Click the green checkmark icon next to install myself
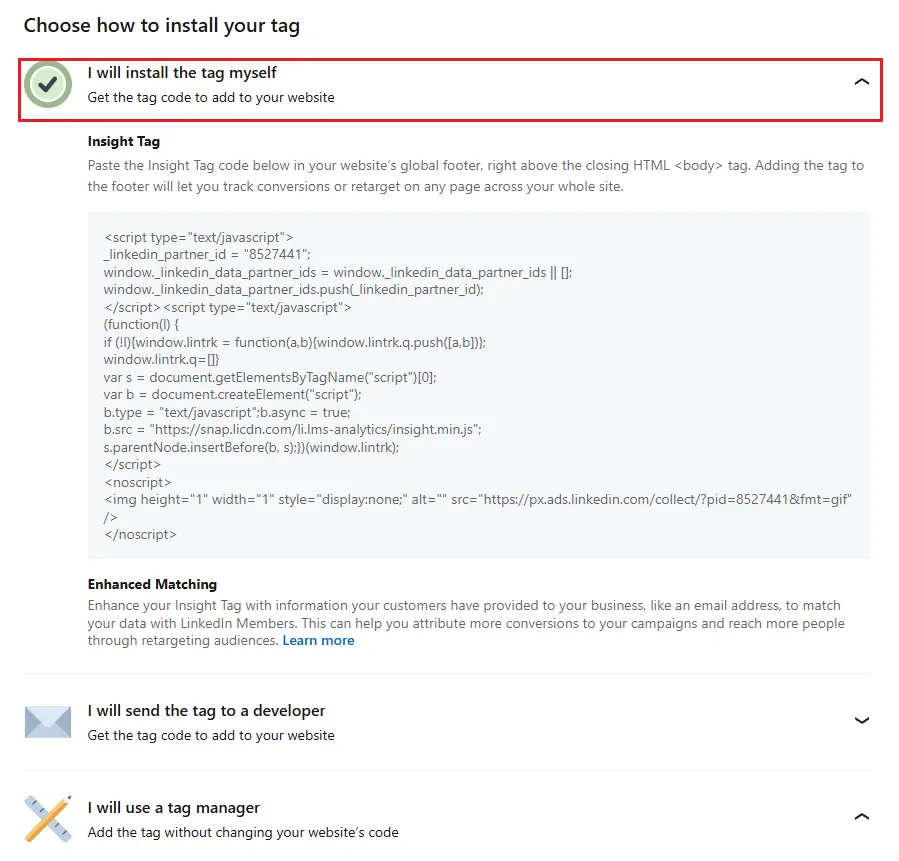Viewport: 899px width, 861px height. pyautogui.click(x=47, y=85)
